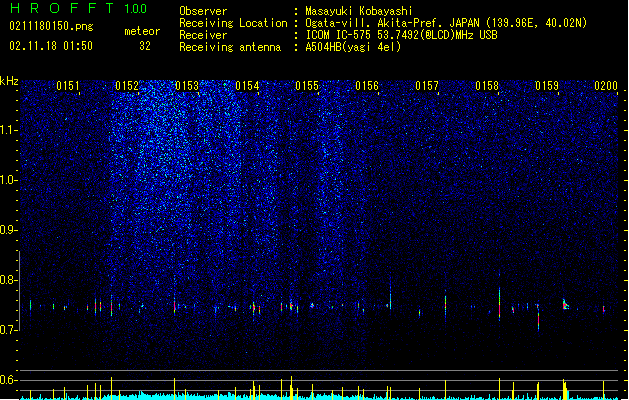Viewport: 629px width, 400px height.
Task: Select Ogata-vill. Akita-Pref. JAPAN location text
Action: tap(446, 23)
